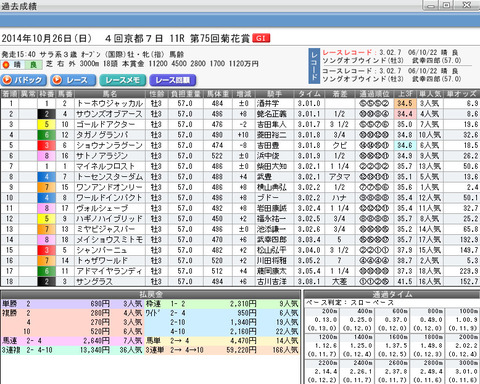
Task: Sort by 馬名 column header
Action: pyautogui.click(x=110, y=94)
